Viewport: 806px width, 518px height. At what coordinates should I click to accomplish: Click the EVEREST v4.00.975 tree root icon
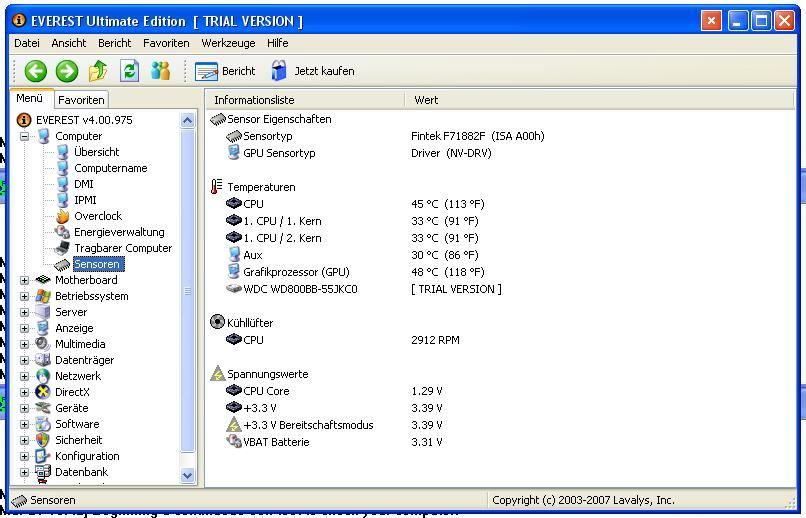pos(24,120)
